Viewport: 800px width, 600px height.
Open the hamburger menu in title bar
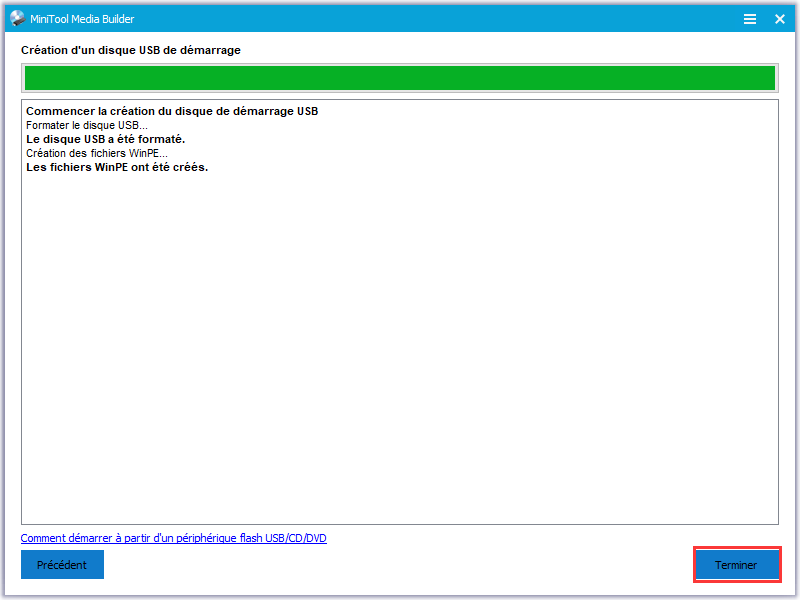[749, 19]
